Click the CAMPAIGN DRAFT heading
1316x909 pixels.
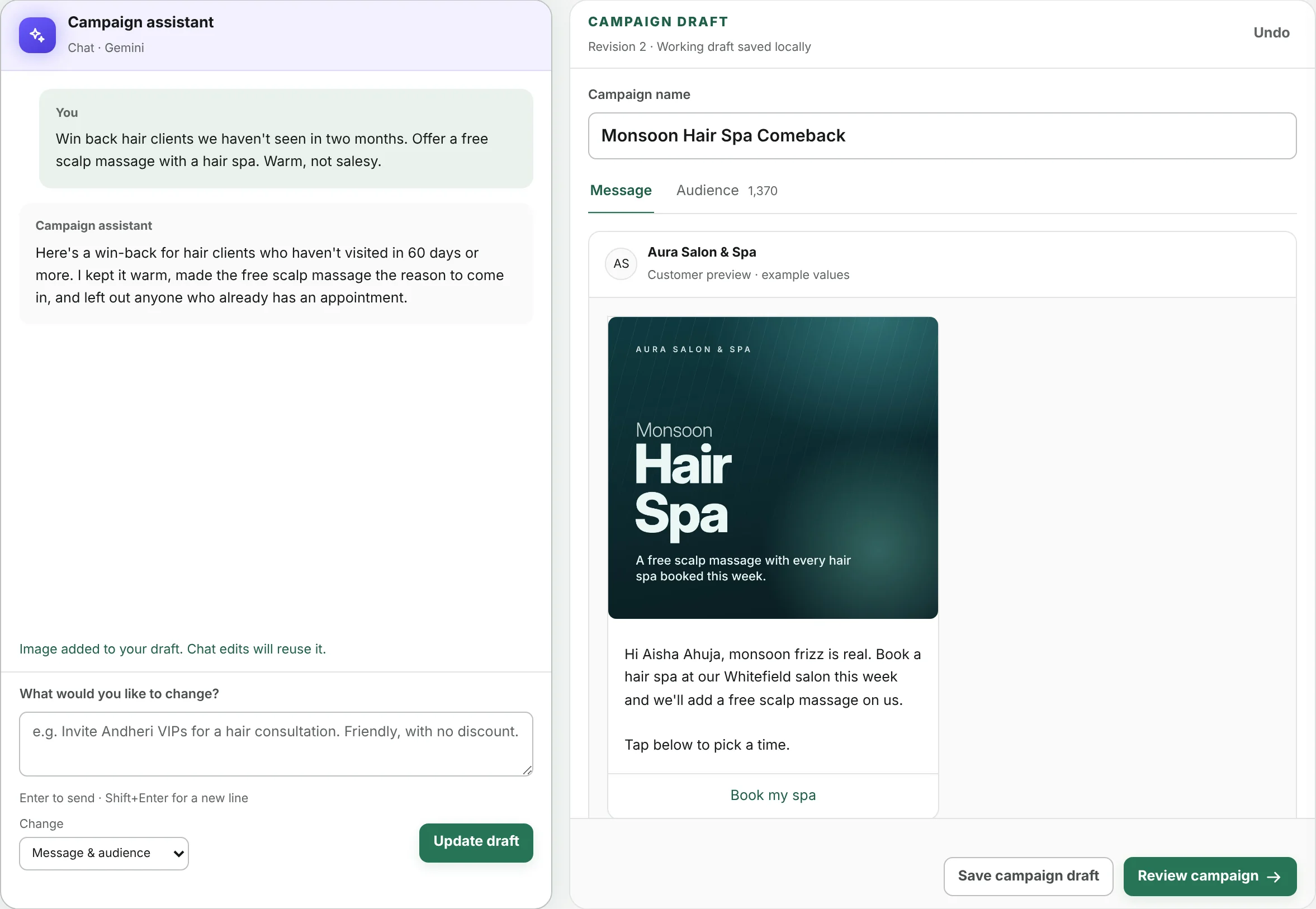657,22
